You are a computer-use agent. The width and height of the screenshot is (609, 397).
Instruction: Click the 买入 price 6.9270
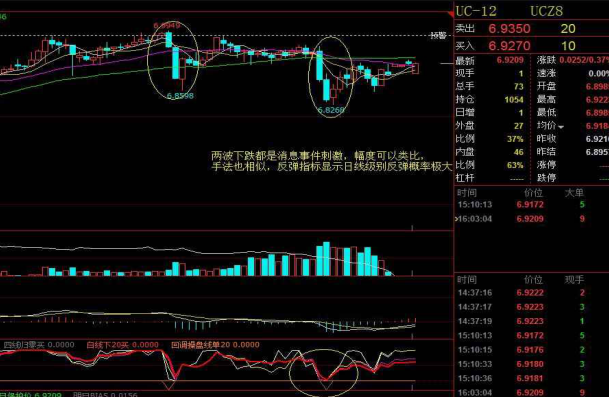509,46
